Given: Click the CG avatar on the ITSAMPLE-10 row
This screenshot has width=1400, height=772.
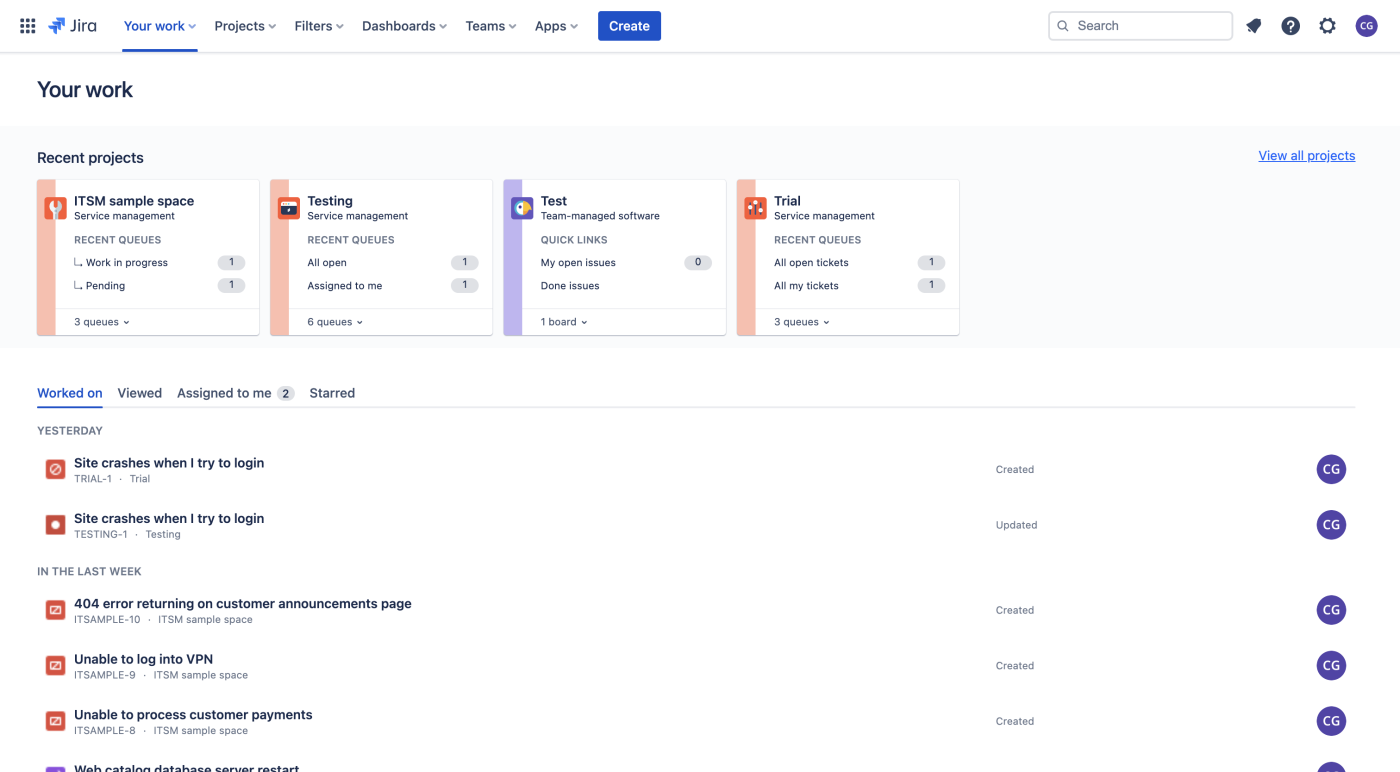Looking at the screenshot, I should [1331, 610].
